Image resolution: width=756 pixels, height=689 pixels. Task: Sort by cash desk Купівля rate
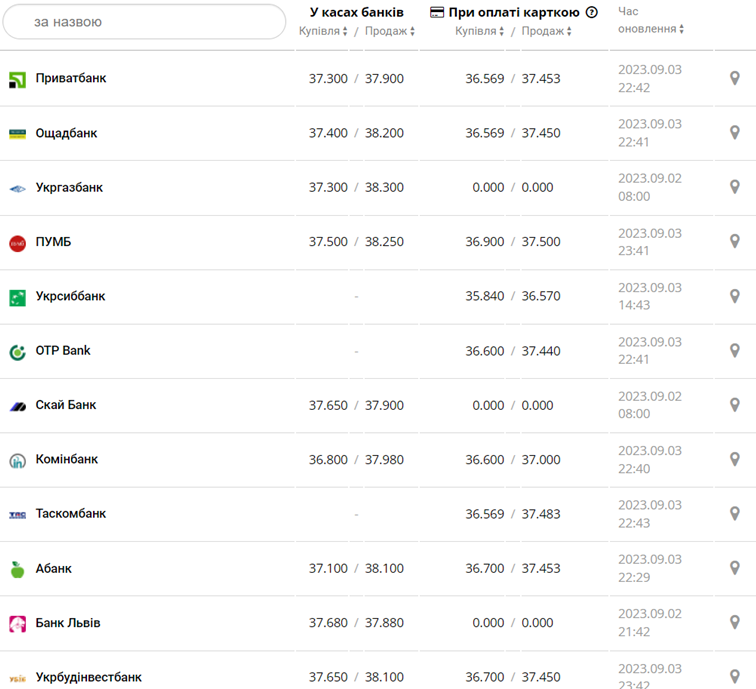point(323,31)
